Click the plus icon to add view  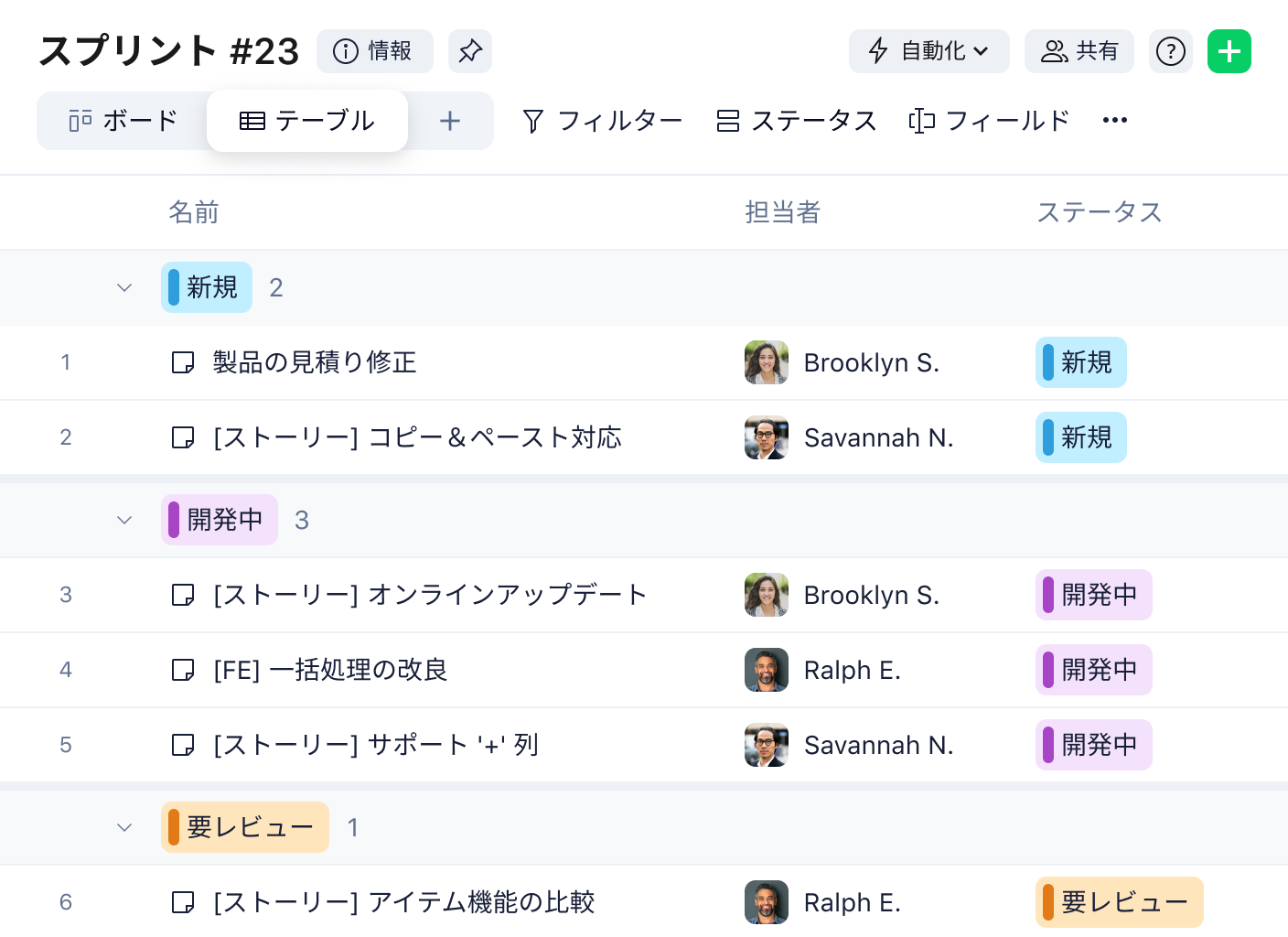pyautogui.click(x=449, y=121)
